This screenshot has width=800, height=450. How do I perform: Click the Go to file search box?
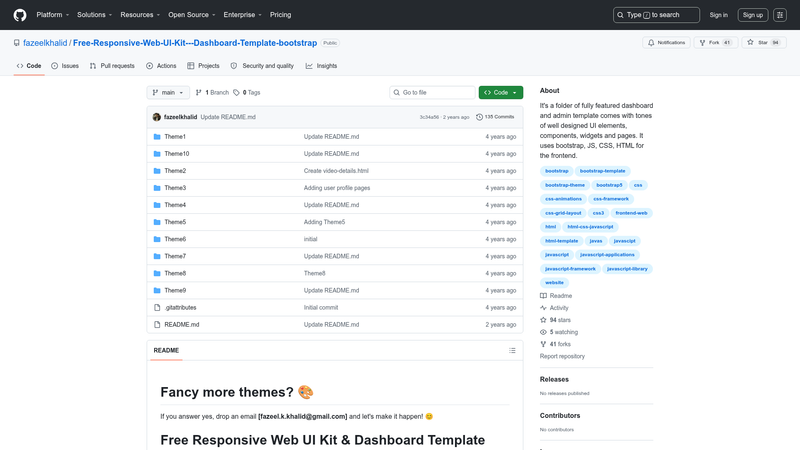[433, 92]
